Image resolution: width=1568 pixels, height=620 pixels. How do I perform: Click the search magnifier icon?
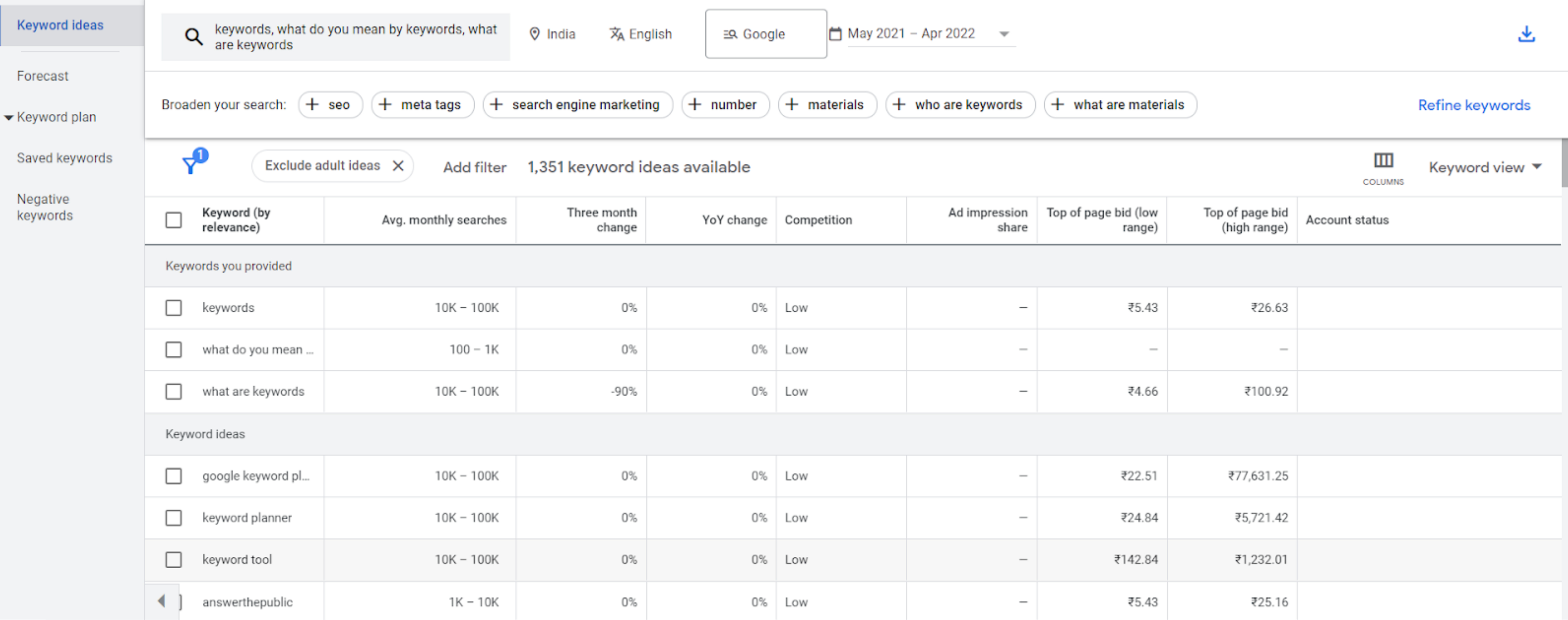(193, 36)
